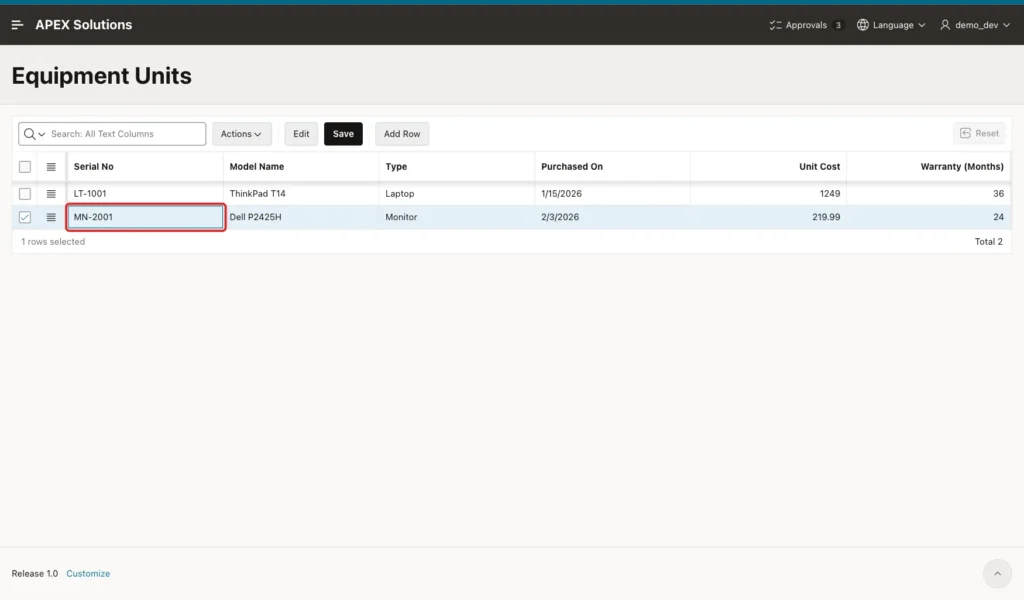This screenshot has width=1024, height=600.
Task: Click the Save button
Action: [x=343, y=134]
